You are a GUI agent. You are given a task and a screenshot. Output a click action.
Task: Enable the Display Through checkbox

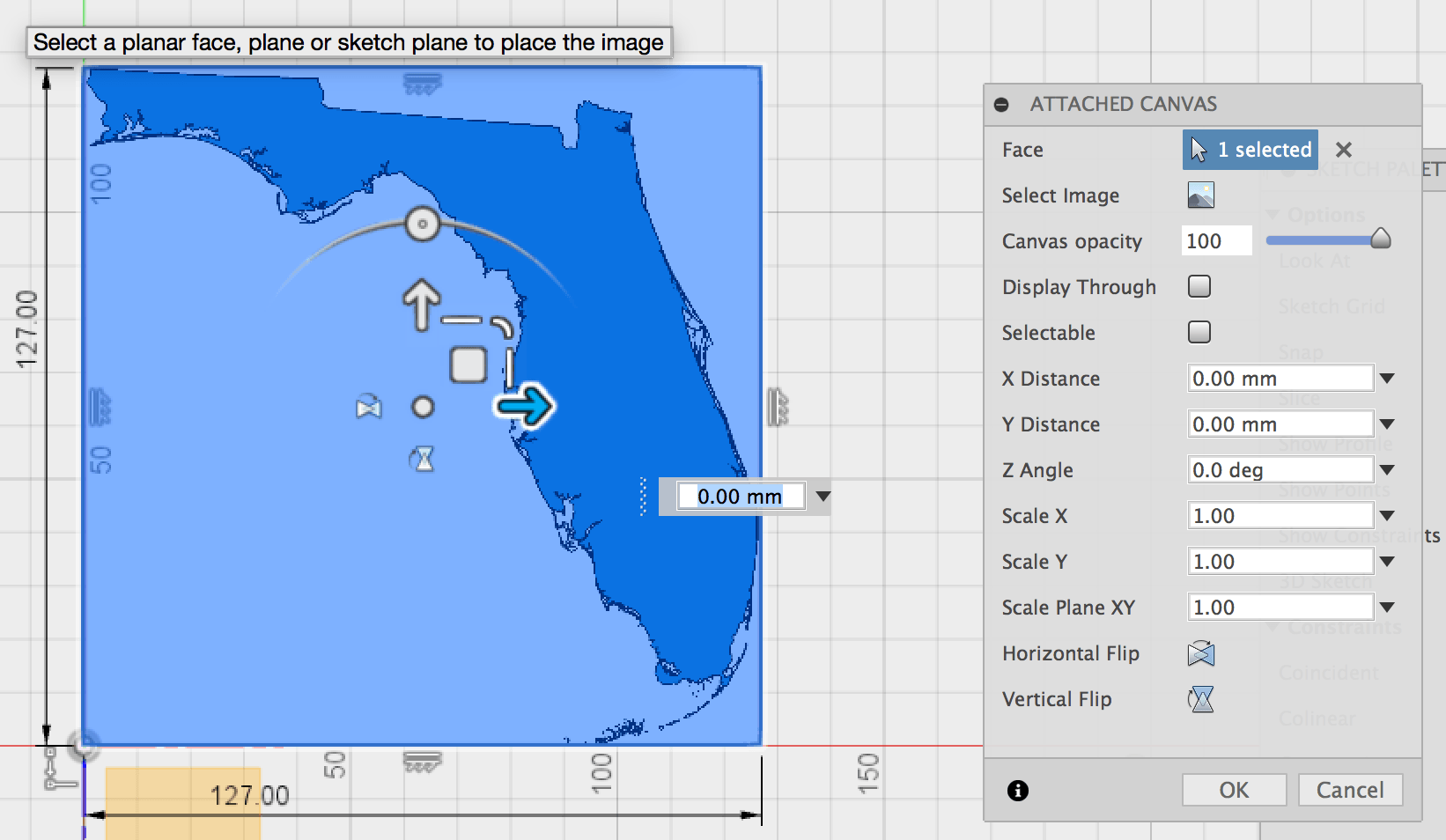(x=1199, y=286)
